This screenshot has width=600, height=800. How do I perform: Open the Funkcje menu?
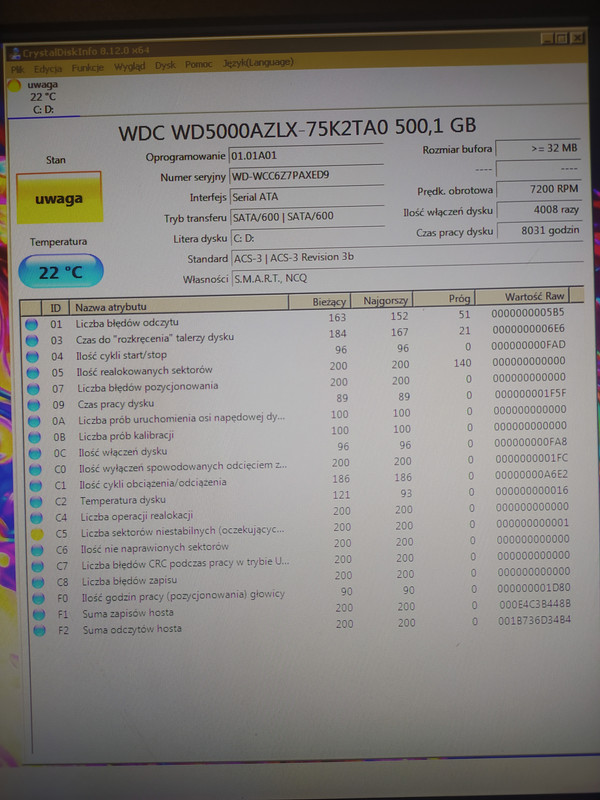87,67
